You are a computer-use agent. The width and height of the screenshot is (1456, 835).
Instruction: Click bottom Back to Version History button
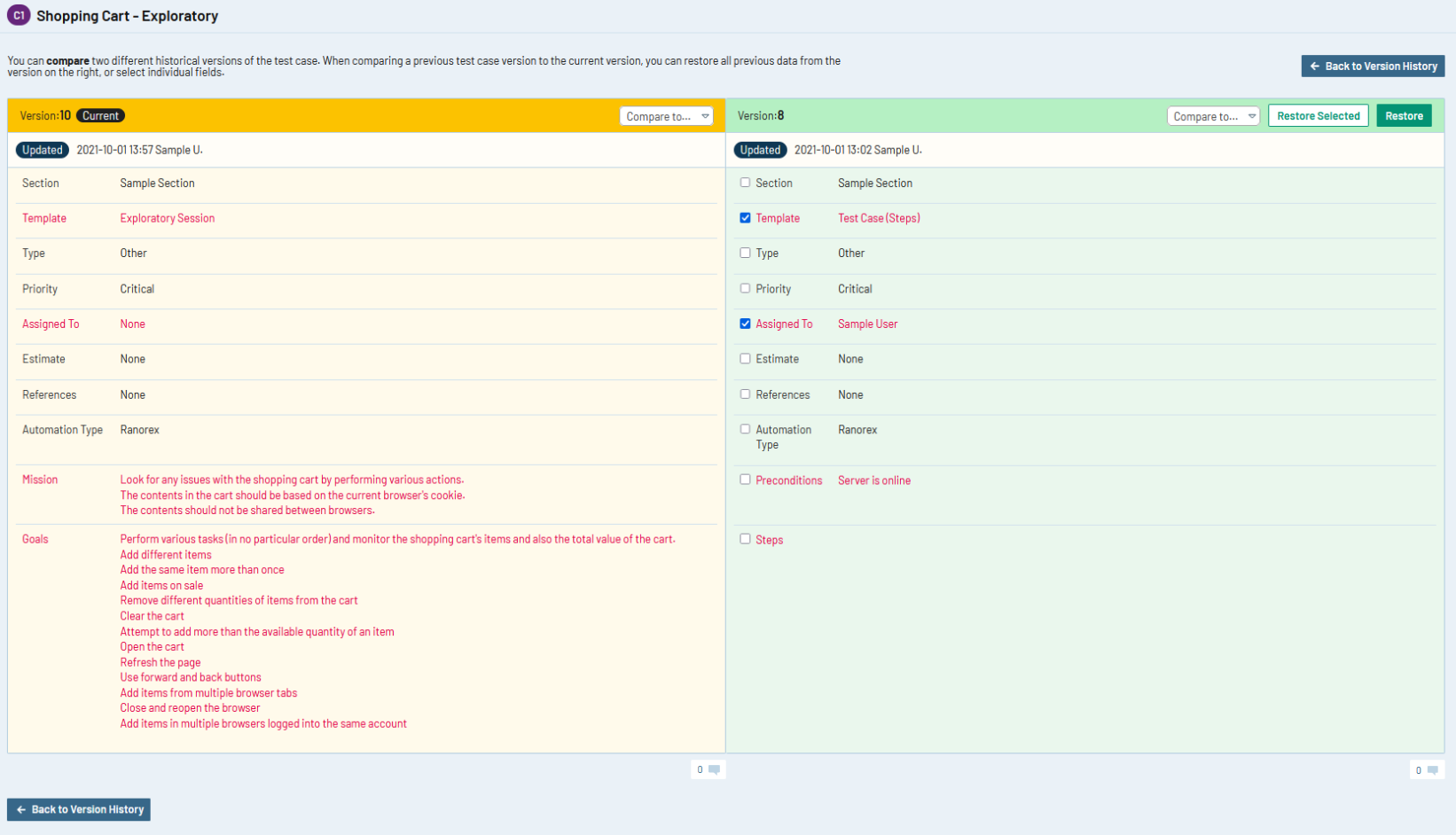[x=79, y=809]
